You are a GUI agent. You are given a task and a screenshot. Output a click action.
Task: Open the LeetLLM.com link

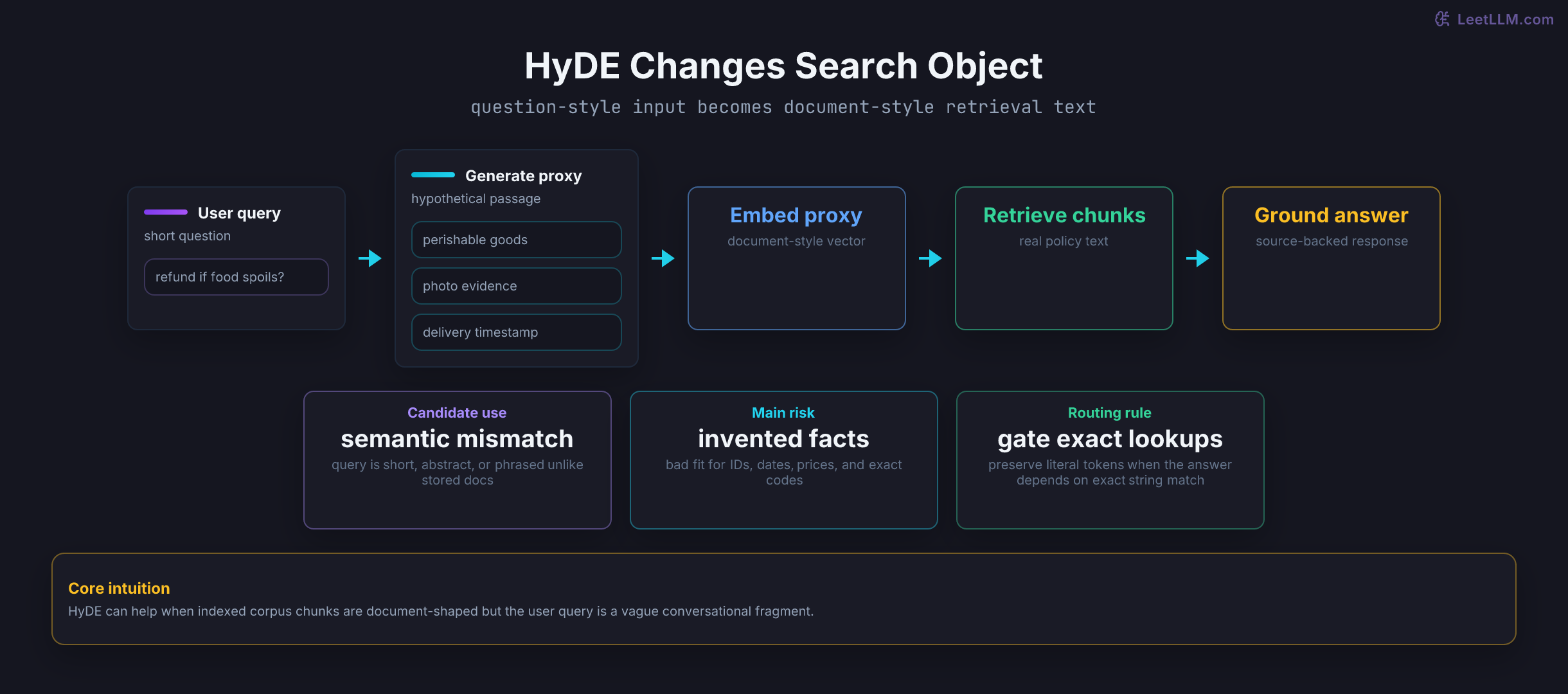tap(1505, 19)
